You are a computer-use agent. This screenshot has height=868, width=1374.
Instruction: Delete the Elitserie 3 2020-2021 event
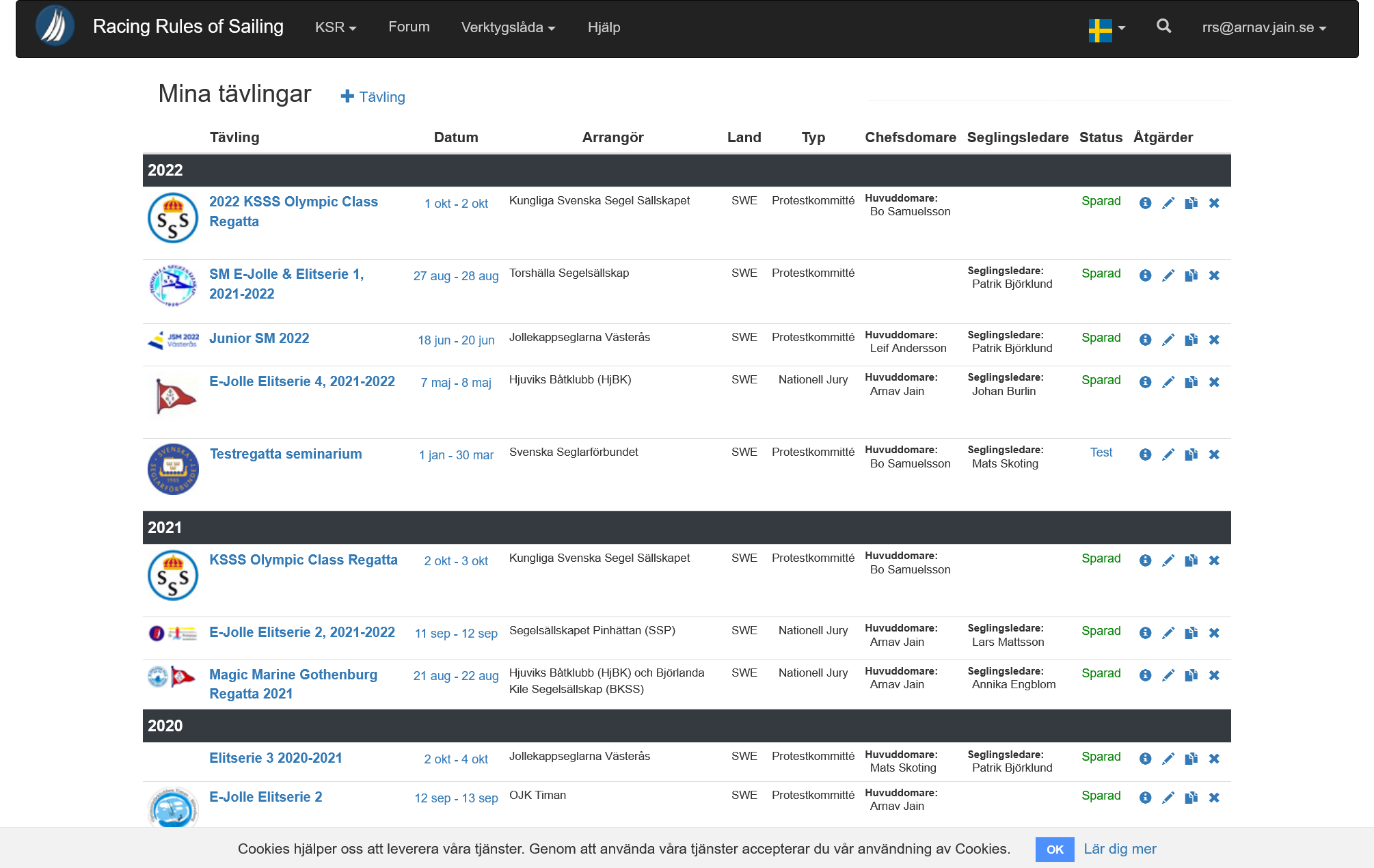tap(1214, 759)
